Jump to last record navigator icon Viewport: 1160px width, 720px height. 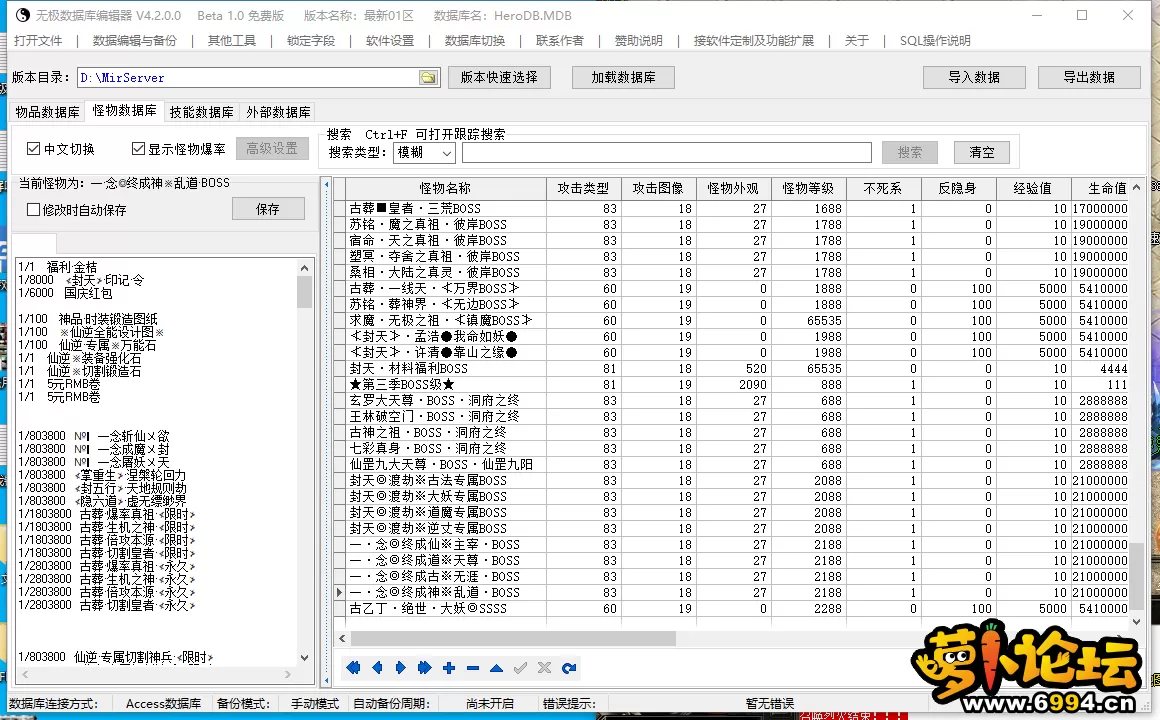(x=425, y=668)
